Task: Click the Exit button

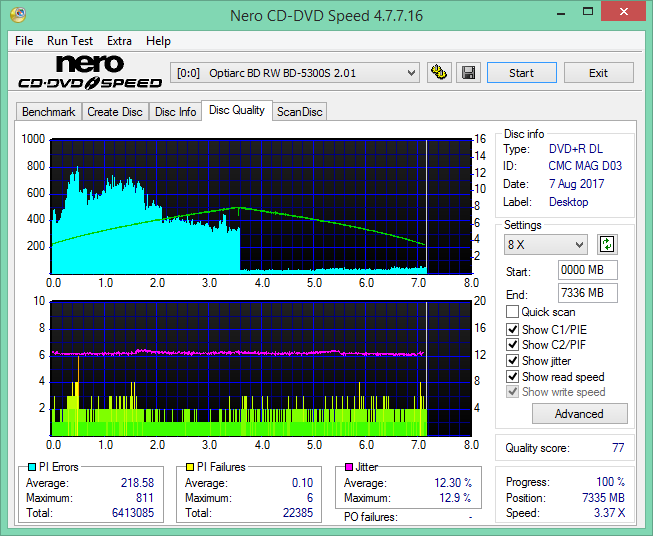Action: click(x=598, y=73)
